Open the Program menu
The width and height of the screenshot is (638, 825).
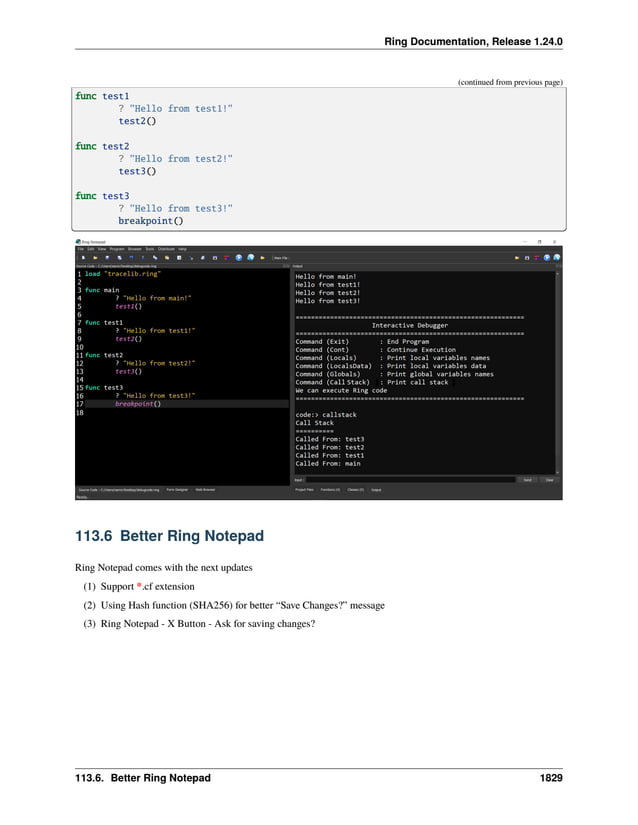pos(117,249)
